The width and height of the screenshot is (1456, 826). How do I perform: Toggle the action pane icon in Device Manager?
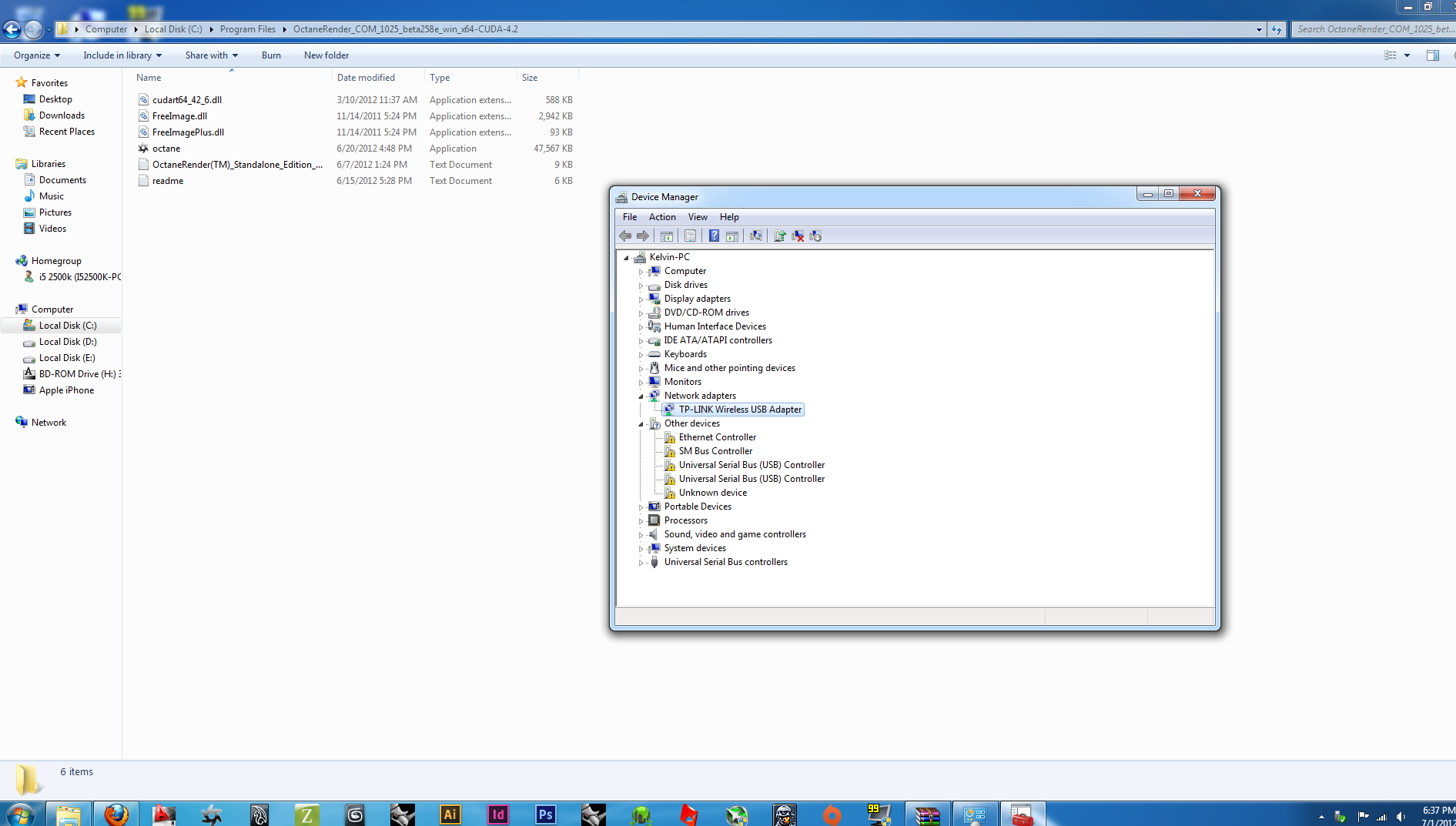(x=732, y=236)
